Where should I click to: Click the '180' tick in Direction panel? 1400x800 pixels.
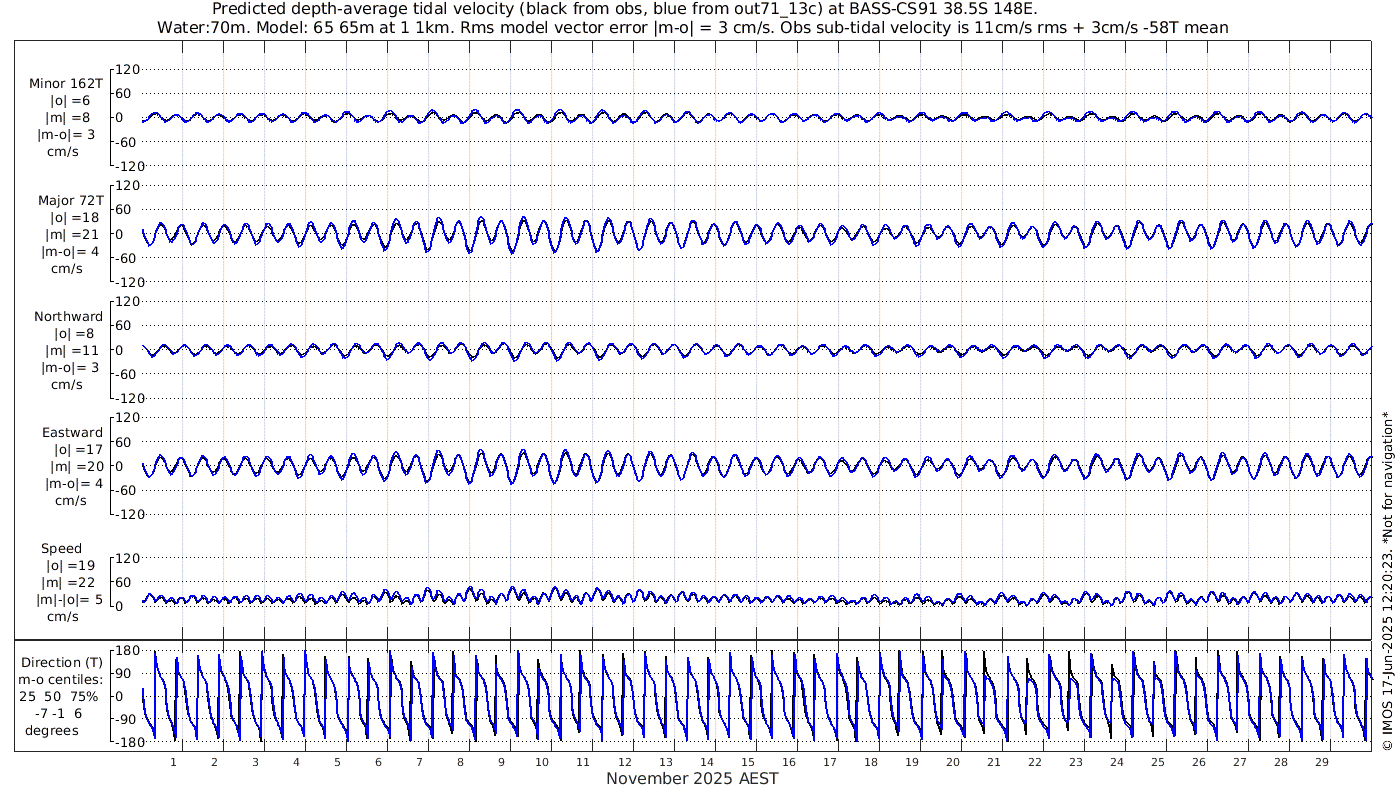click(126, 651)
